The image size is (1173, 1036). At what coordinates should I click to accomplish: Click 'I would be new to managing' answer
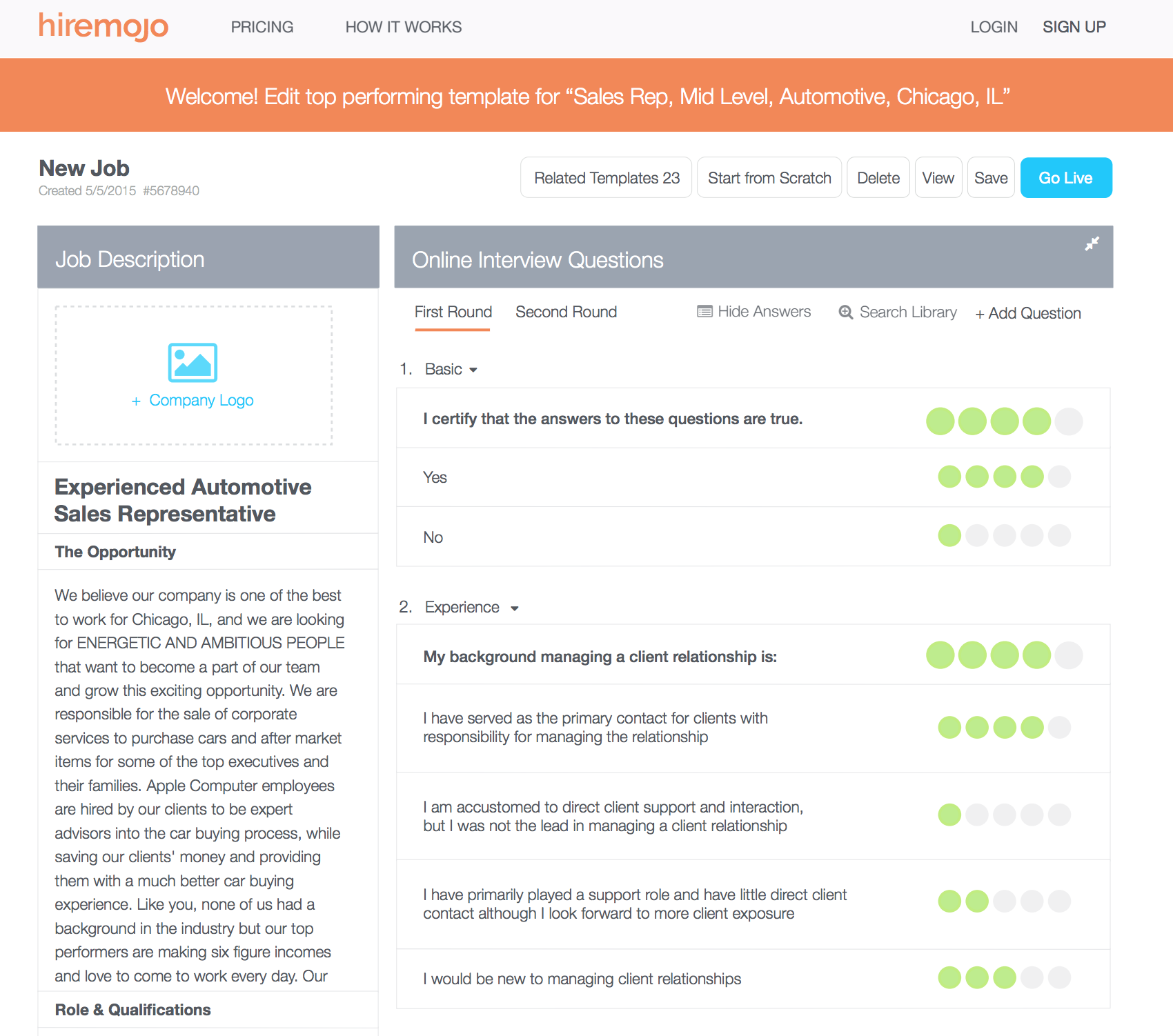(x=582, y=979)
